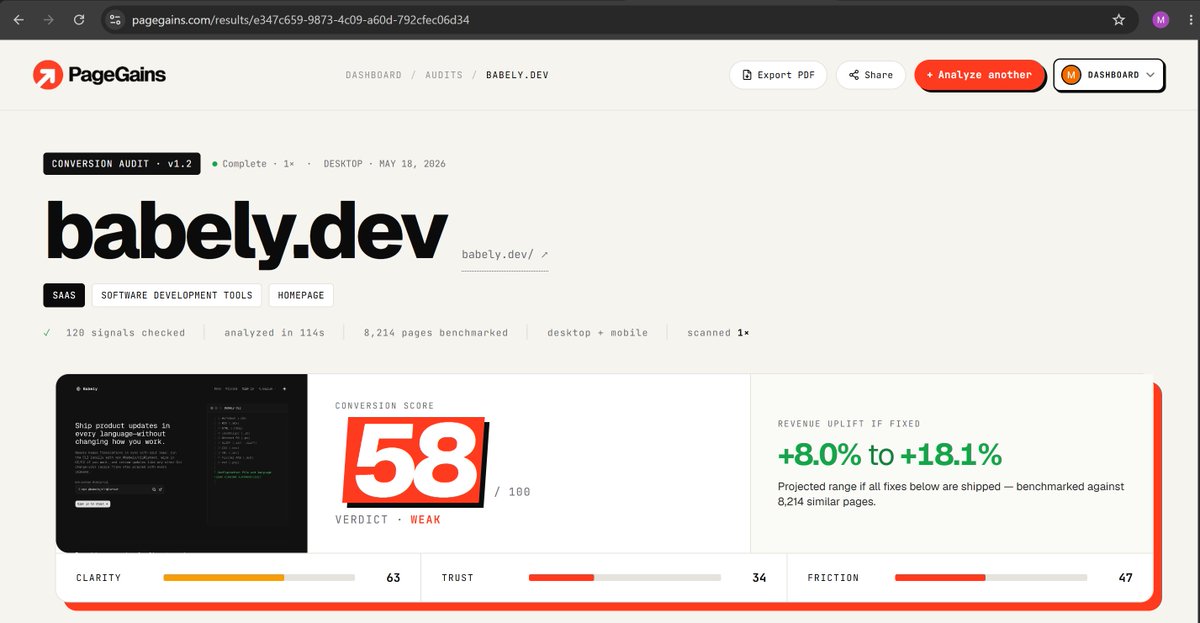The image size is (1200, 623).
Task: Select the HOMEPAGE tag
Action: coord(301,295)
